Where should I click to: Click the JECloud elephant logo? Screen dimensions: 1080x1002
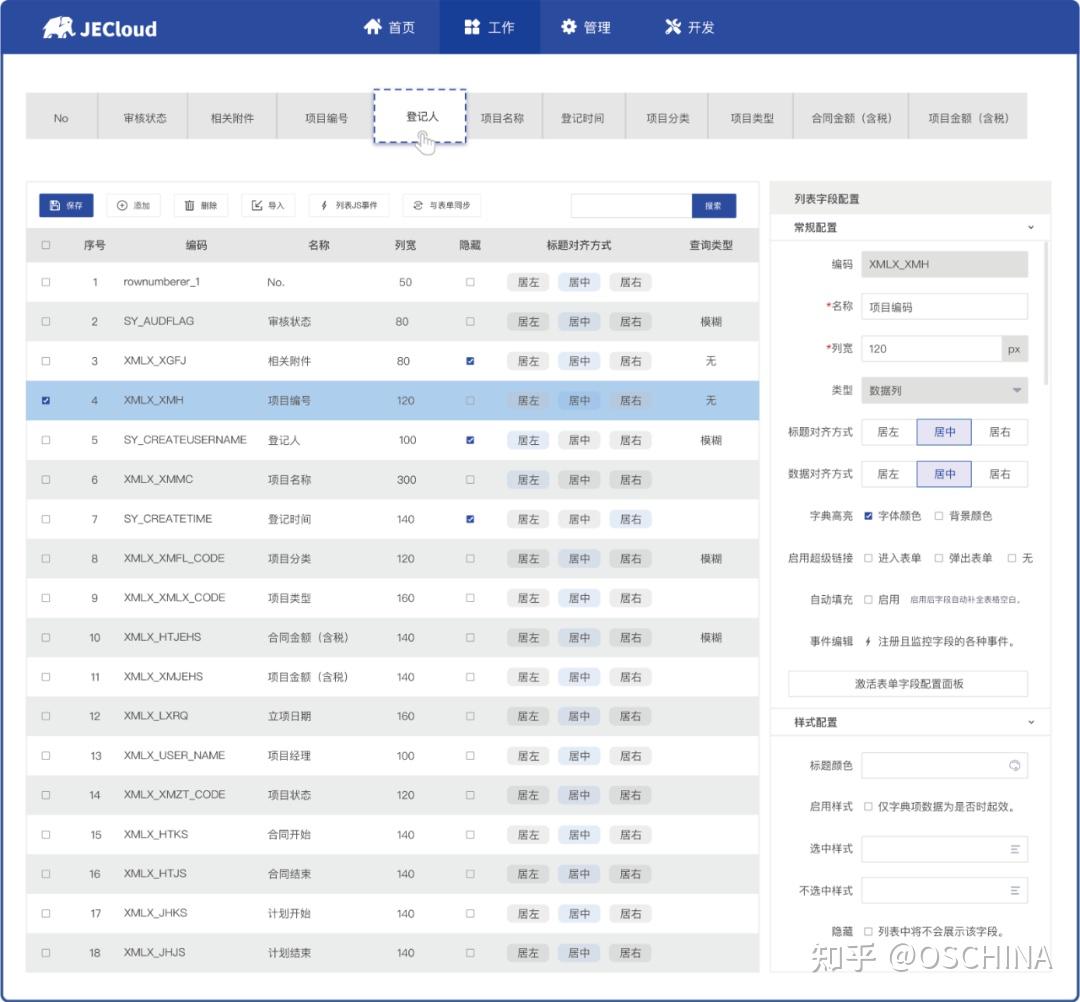point(60,27)
